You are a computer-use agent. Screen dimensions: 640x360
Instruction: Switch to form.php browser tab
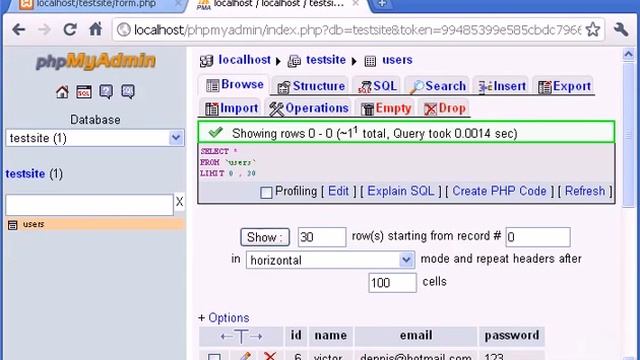96,4
